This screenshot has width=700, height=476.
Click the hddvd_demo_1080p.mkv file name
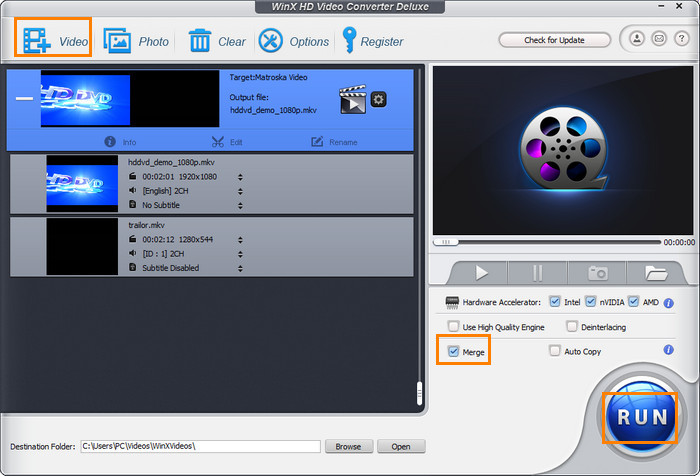point(171,162)
